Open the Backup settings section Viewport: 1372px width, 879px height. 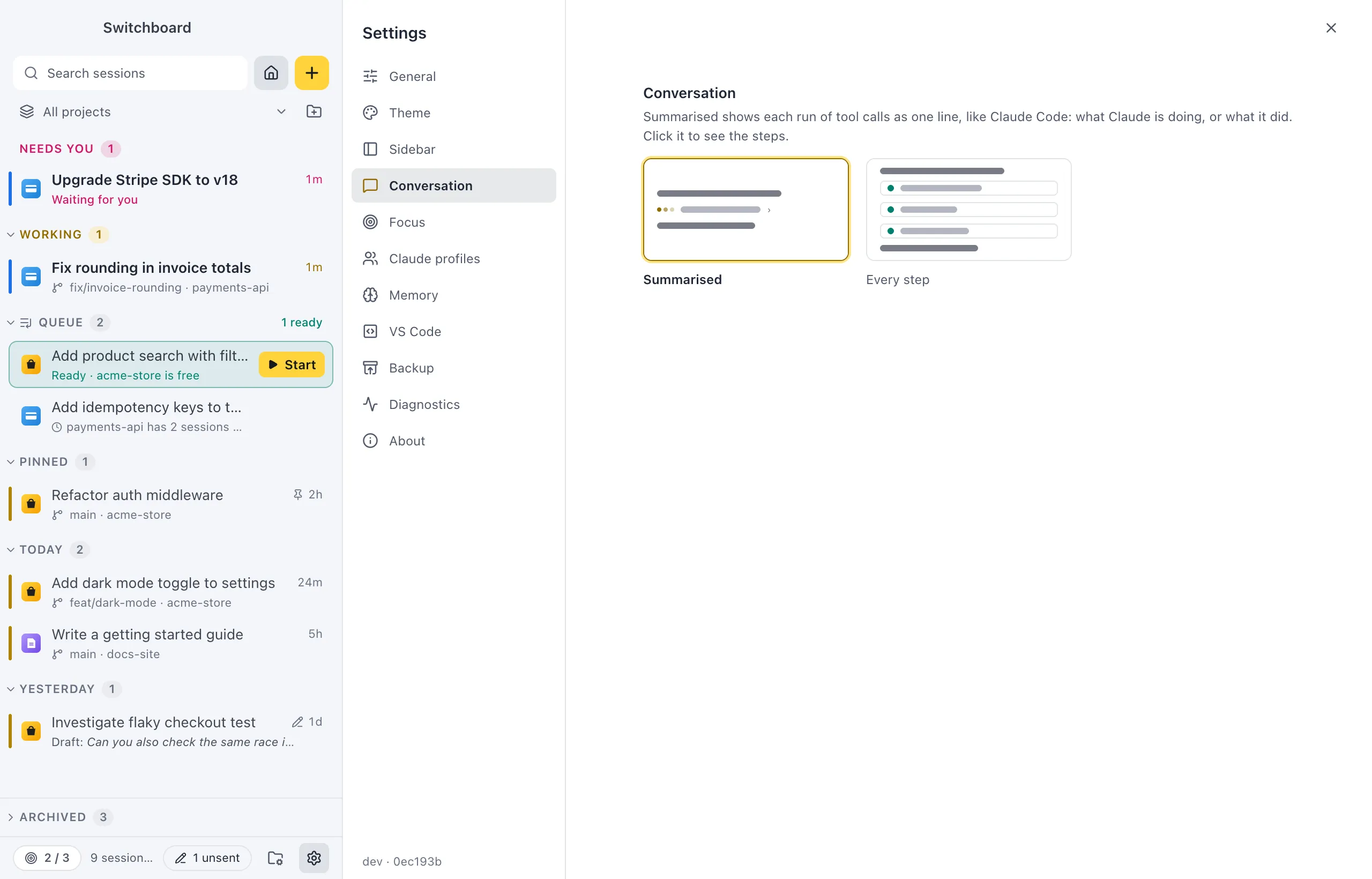click(454, 368)
